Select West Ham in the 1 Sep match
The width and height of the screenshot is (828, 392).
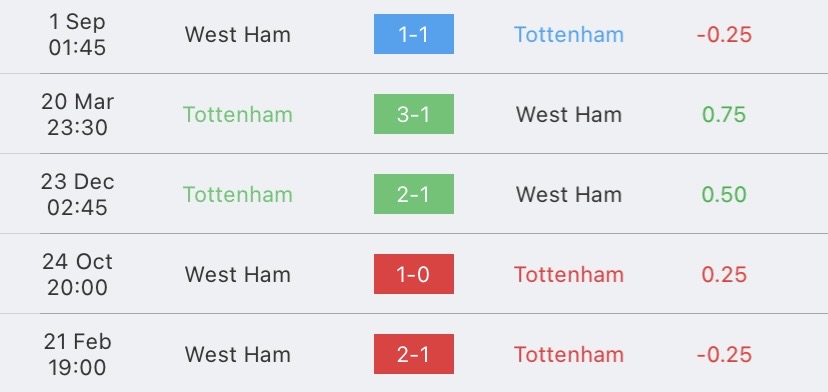pos(238,35)
